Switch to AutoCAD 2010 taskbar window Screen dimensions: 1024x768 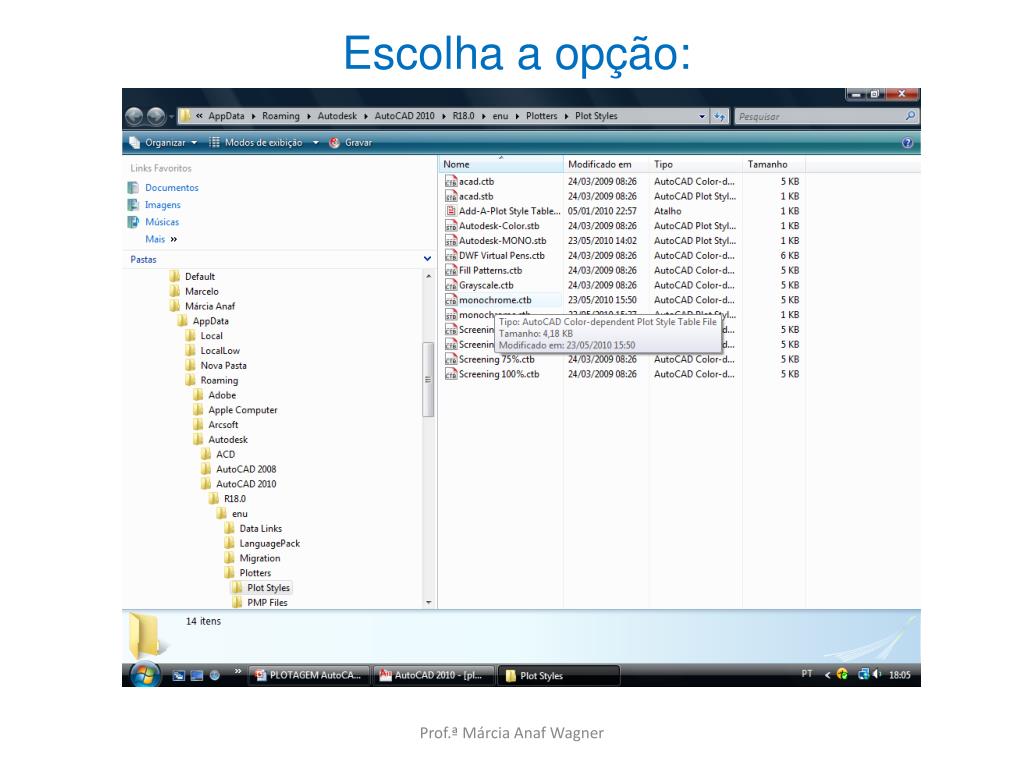pos(434,675)
